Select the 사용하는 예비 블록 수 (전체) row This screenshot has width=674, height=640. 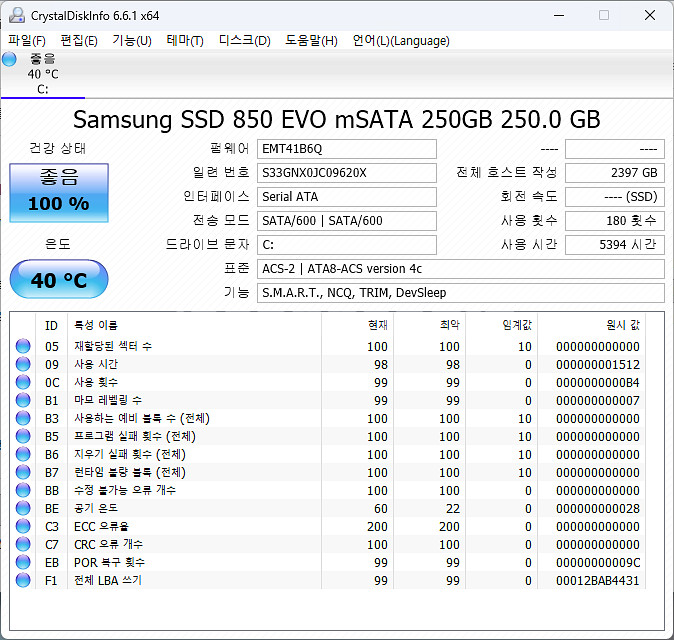(328, 418)
